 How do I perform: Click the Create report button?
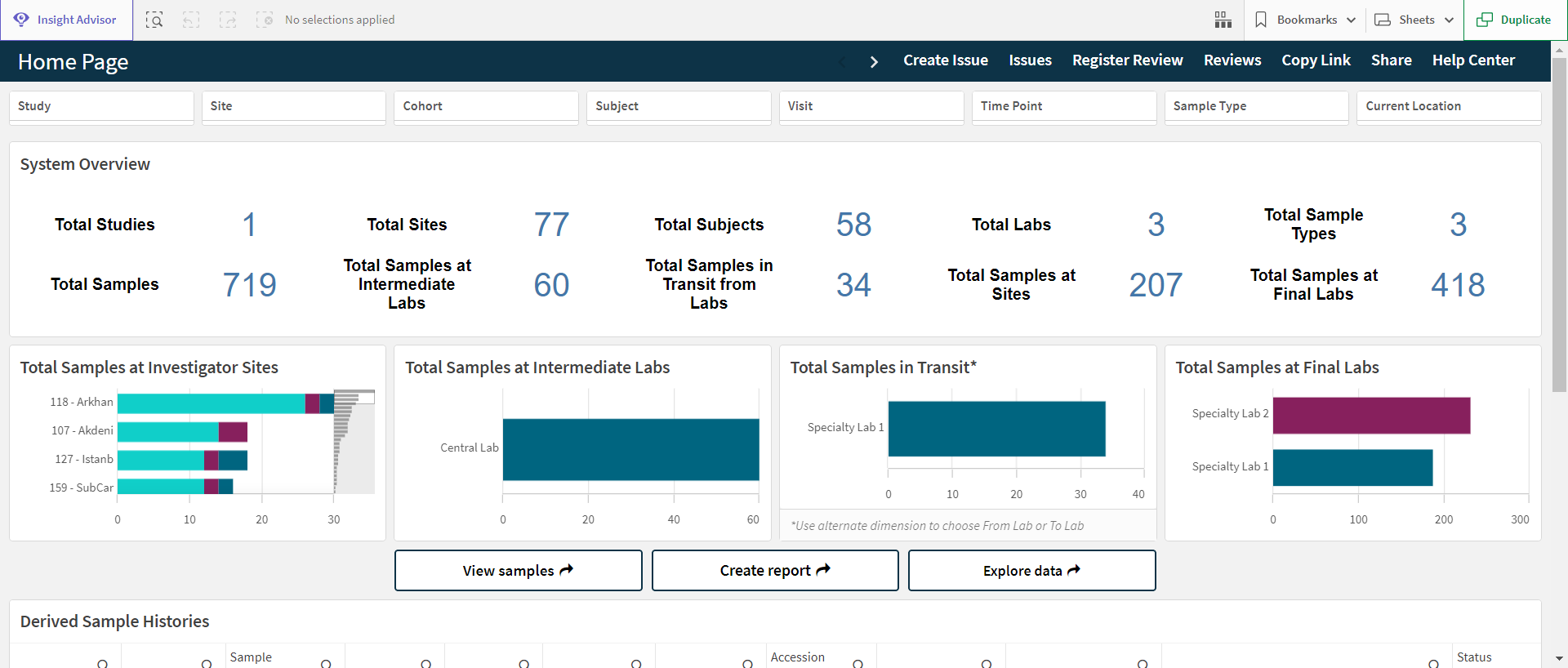point(775,570)
